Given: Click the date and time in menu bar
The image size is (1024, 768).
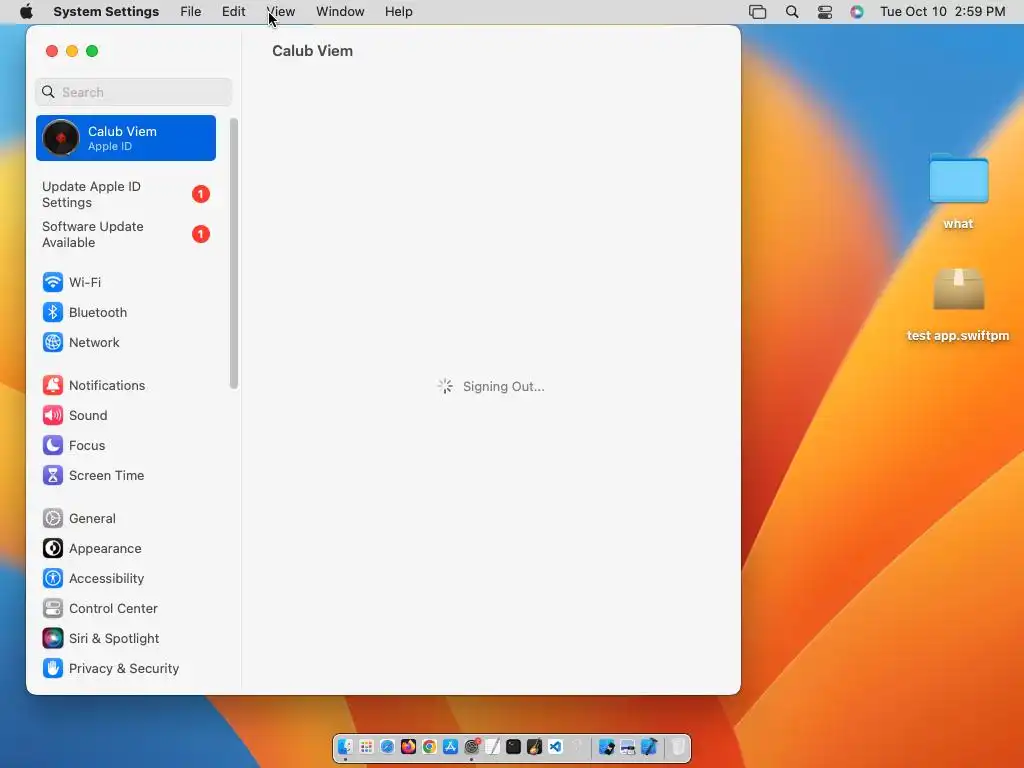Looking at the screenshot, I should pos(942,12).
